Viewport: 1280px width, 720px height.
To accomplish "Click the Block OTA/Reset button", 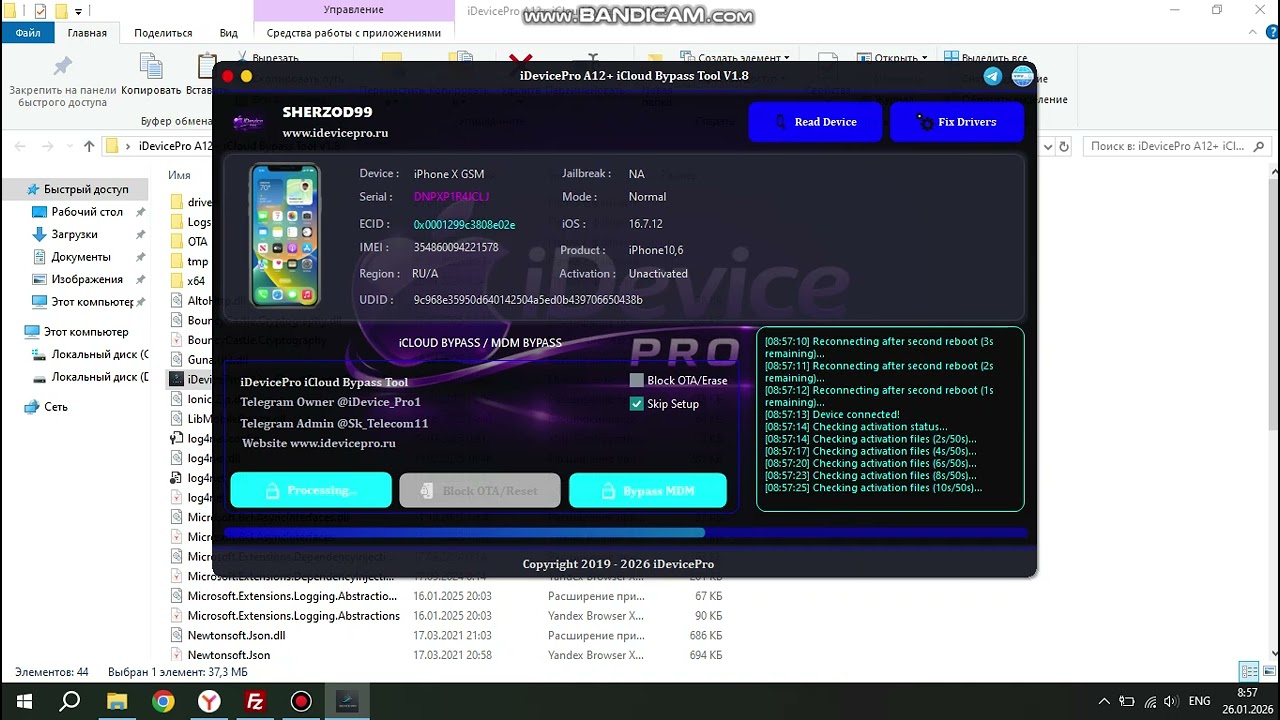I will (x=480, y=491).
